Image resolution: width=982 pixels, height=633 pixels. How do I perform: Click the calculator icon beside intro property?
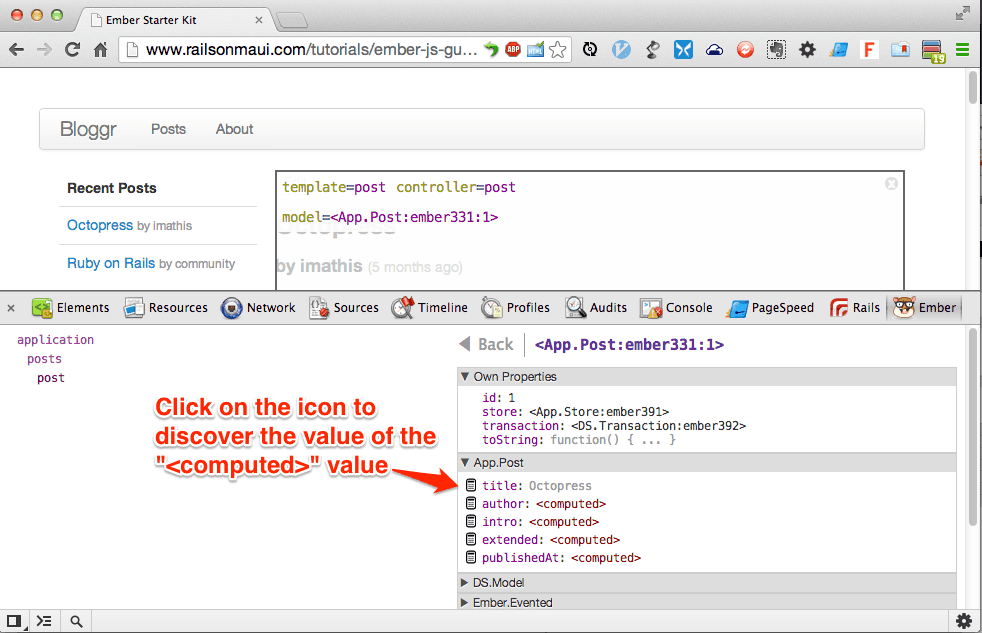pos(472,522)
